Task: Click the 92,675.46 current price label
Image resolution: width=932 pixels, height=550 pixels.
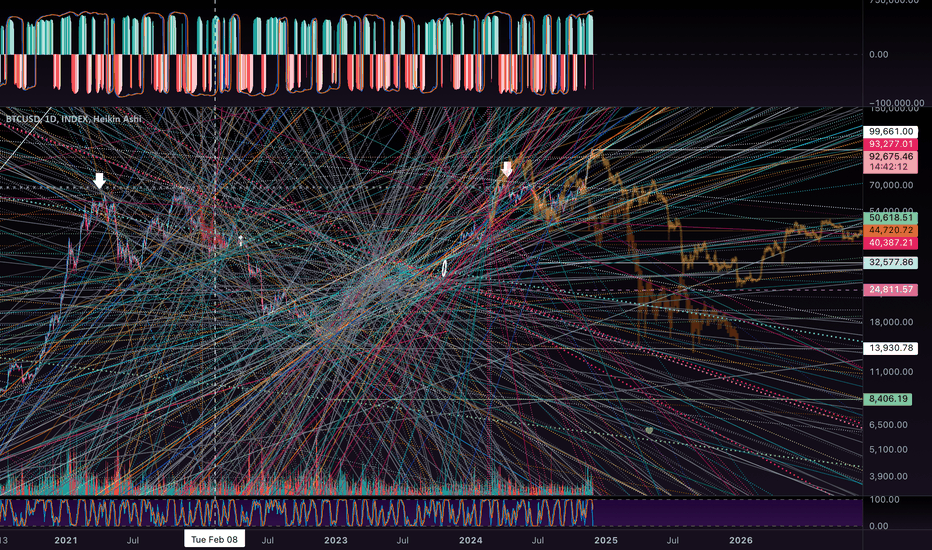Action: click(890, 156)
